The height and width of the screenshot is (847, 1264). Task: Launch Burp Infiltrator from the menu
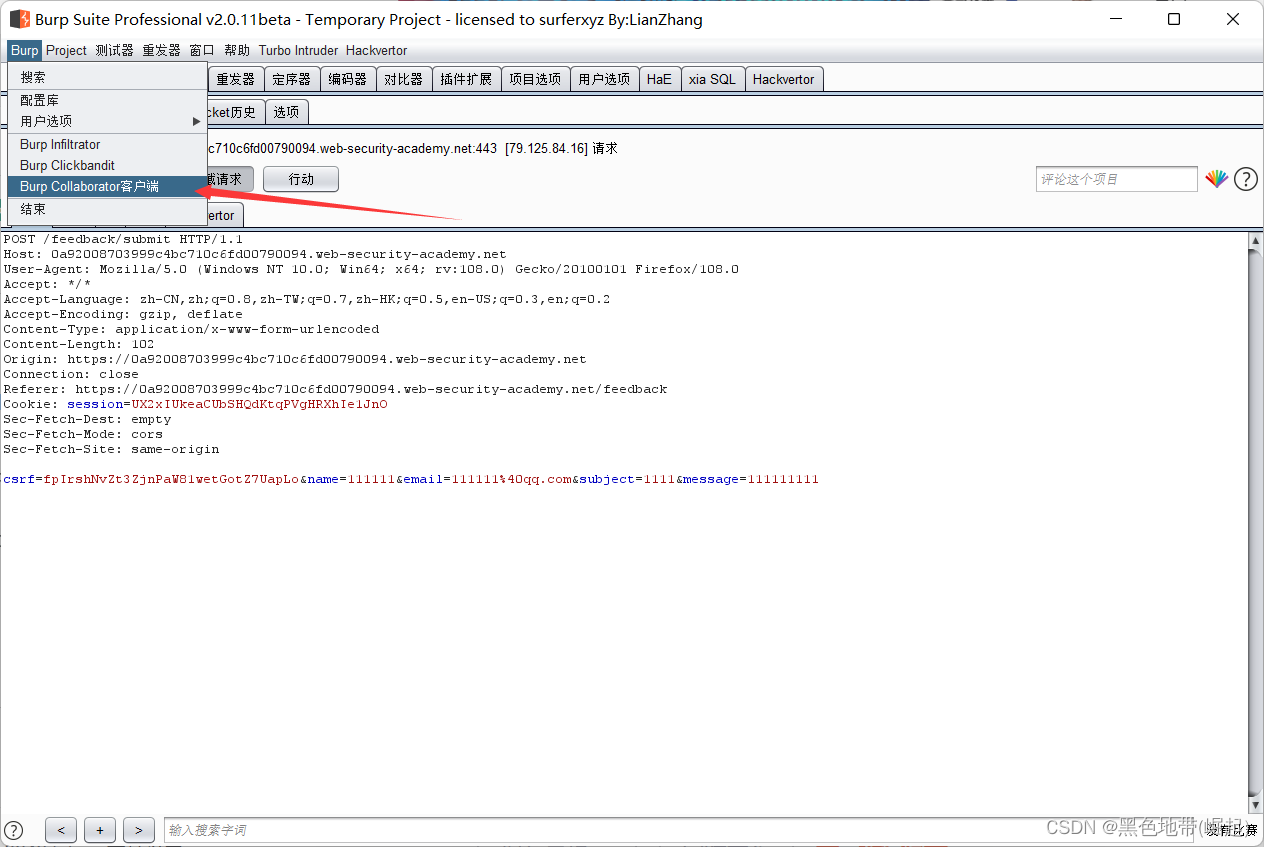click(x=107, y=145)
